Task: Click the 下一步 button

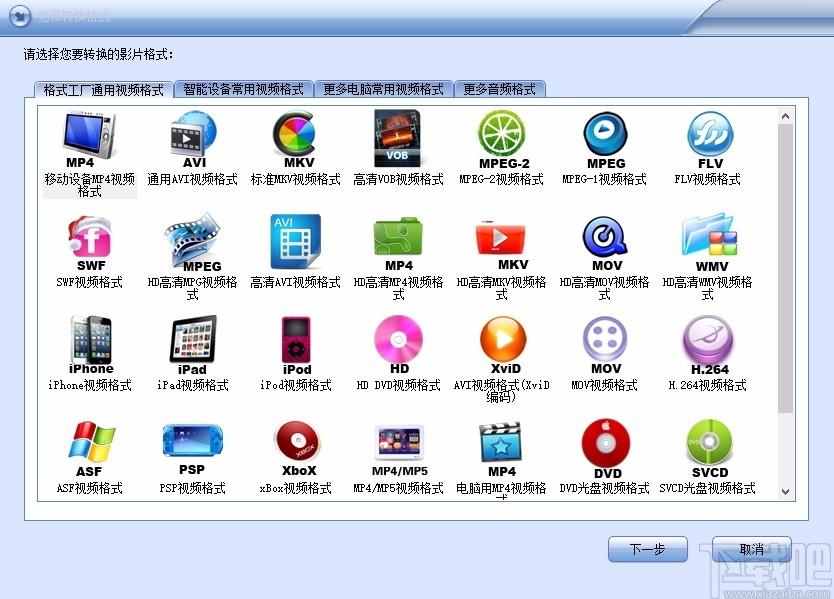Action: (647, 549)
